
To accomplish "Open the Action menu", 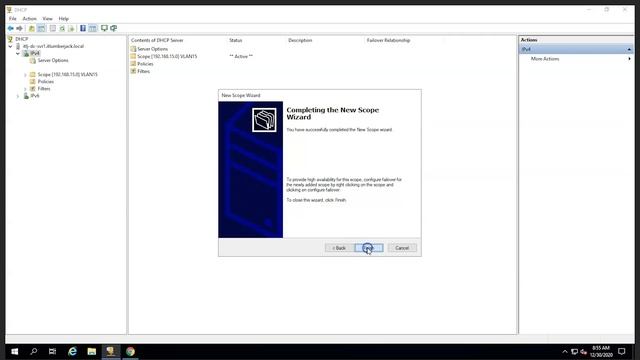I will 29,19.
